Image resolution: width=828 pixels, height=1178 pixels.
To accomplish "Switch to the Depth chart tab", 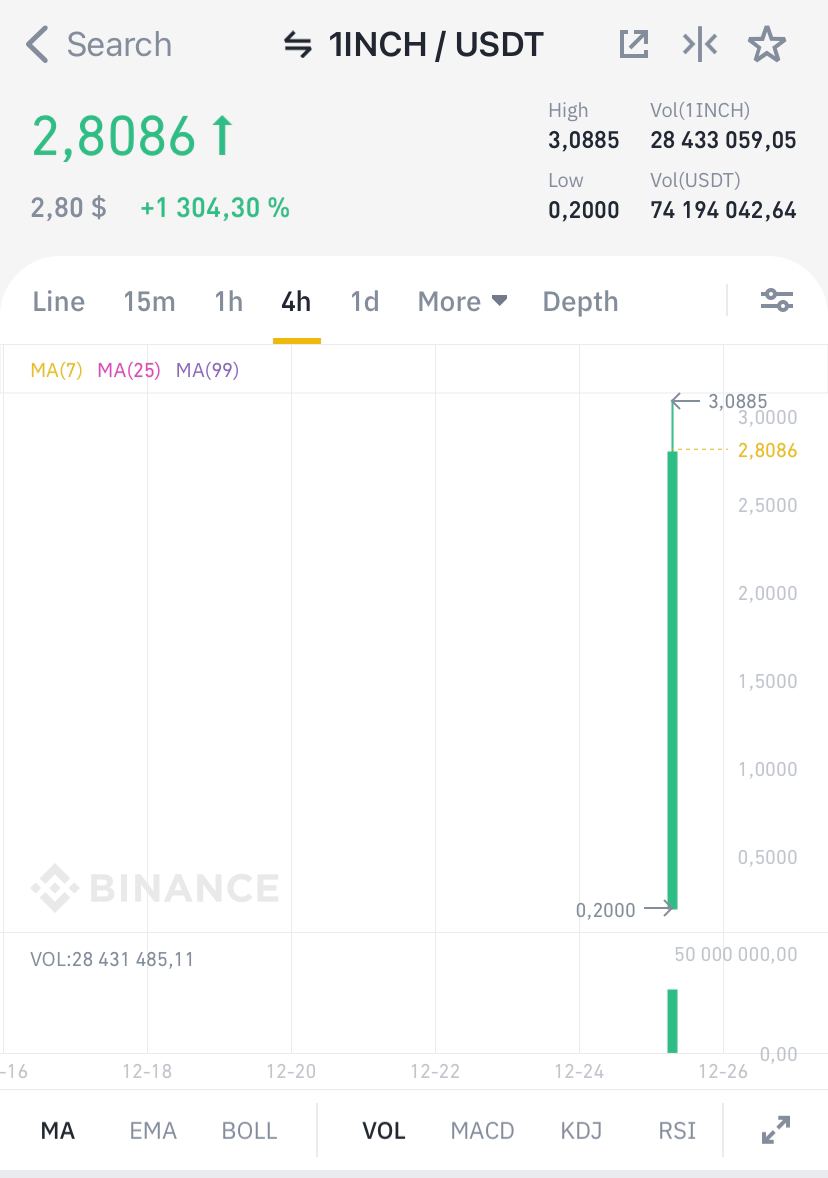I will (x=580, y=302).
